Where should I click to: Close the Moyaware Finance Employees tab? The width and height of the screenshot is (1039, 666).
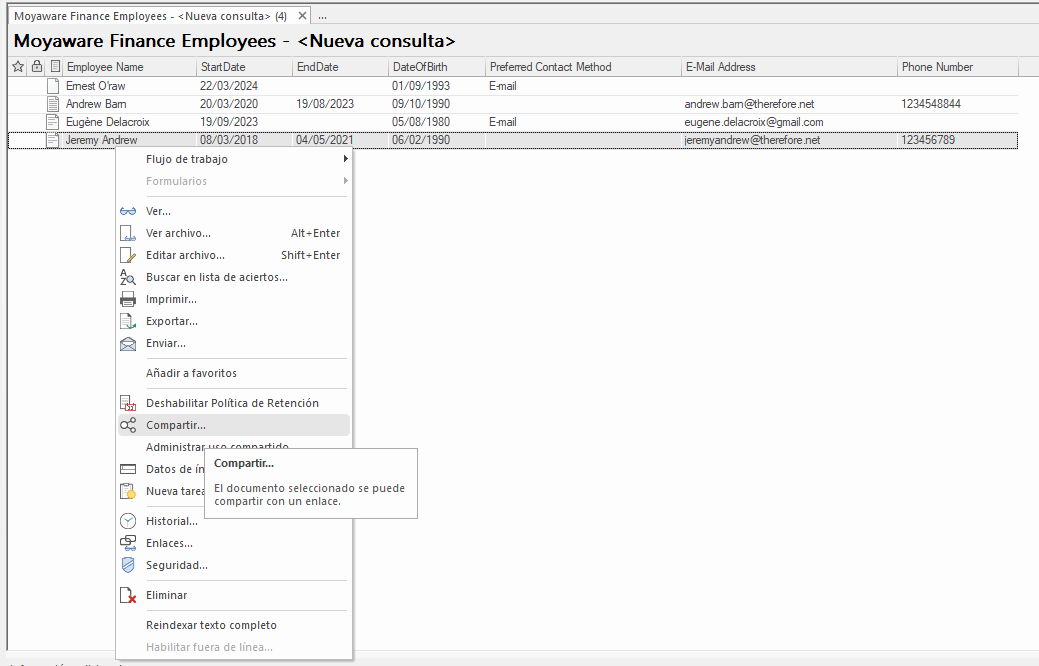pos(302,16)
